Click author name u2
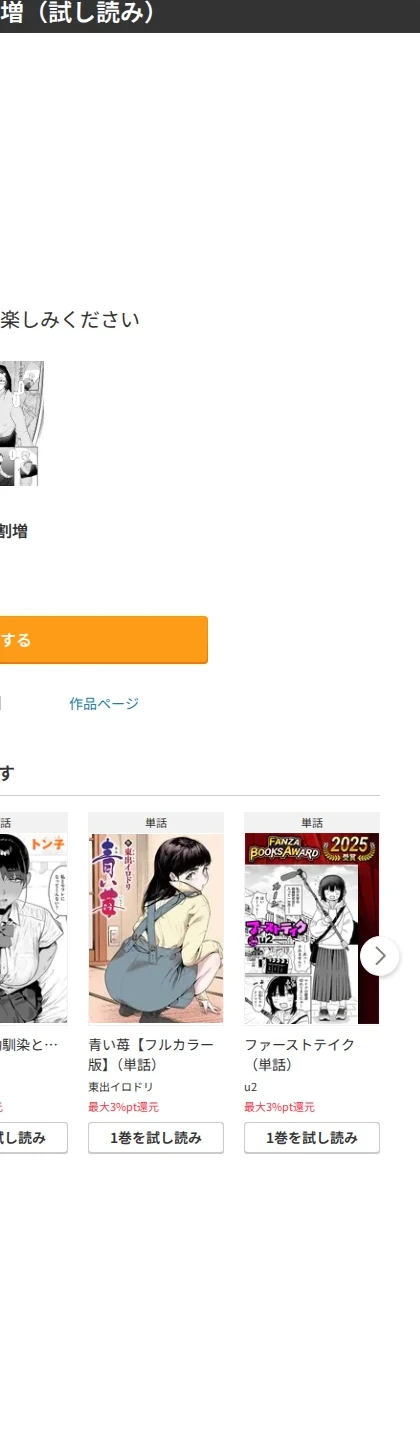Viewport: 420px width, 1429px height. pos(251,1087)
